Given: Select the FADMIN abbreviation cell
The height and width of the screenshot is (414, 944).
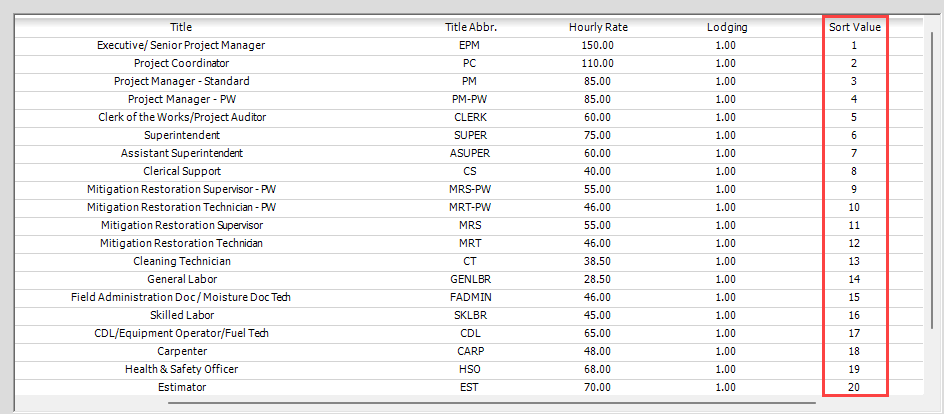Looking at the screenshot, I should point(471,297).
